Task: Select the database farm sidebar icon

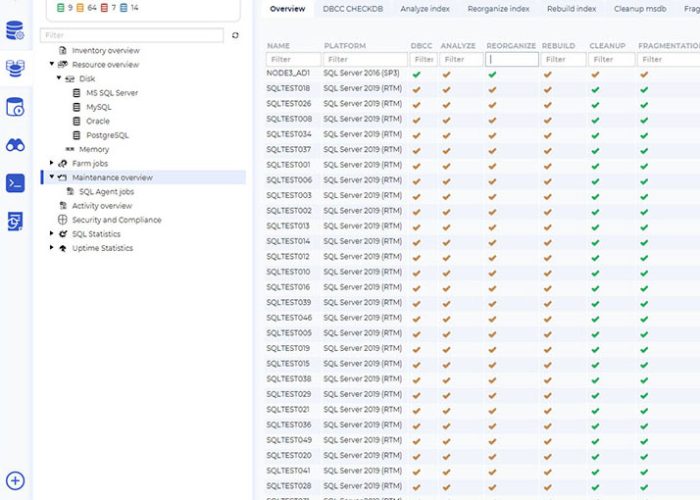Action: pyautogui.click(x=15, y=68)
